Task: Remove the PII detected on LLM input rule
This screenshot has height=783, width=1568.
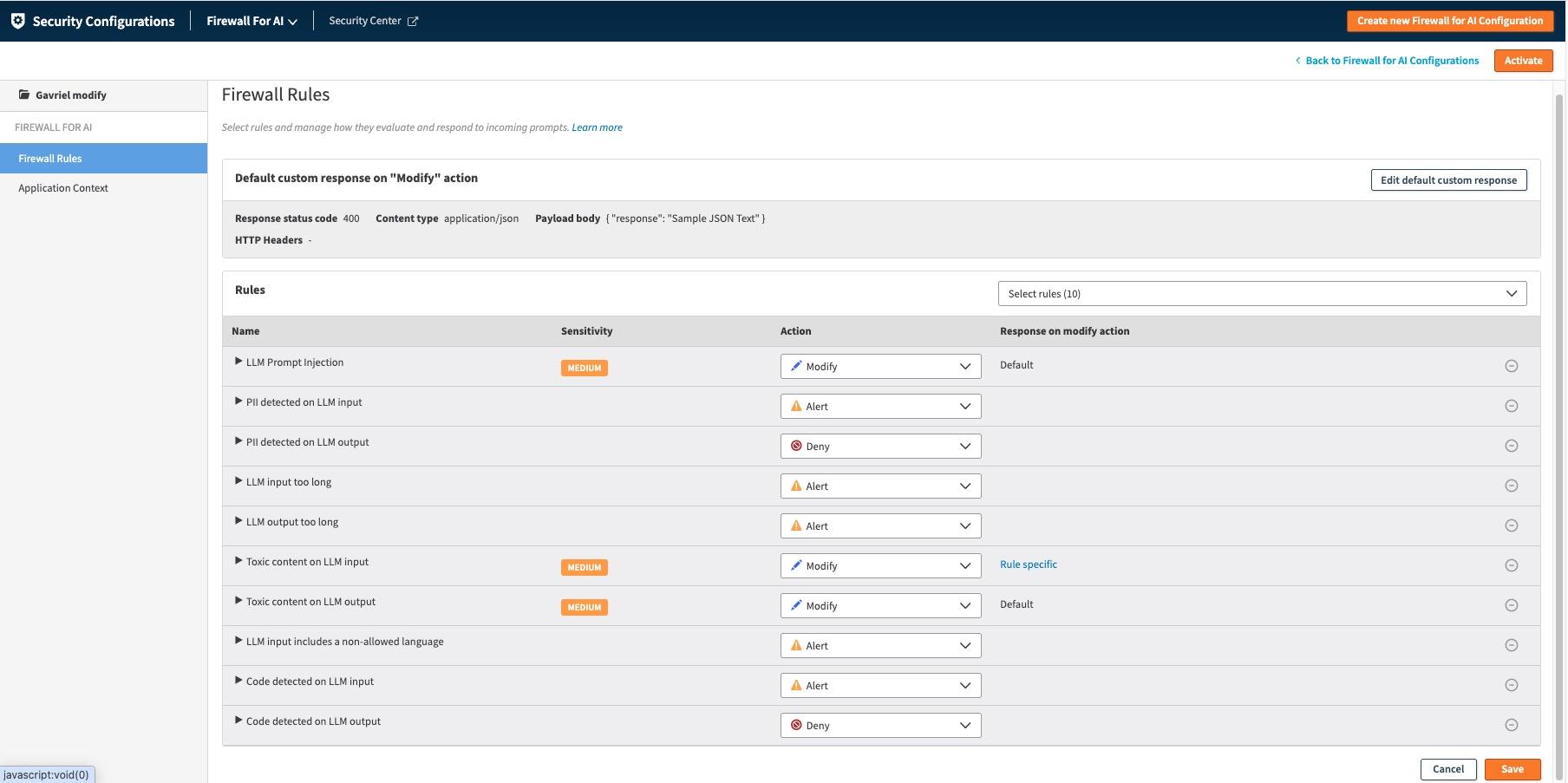Action: coord(1511,406)
